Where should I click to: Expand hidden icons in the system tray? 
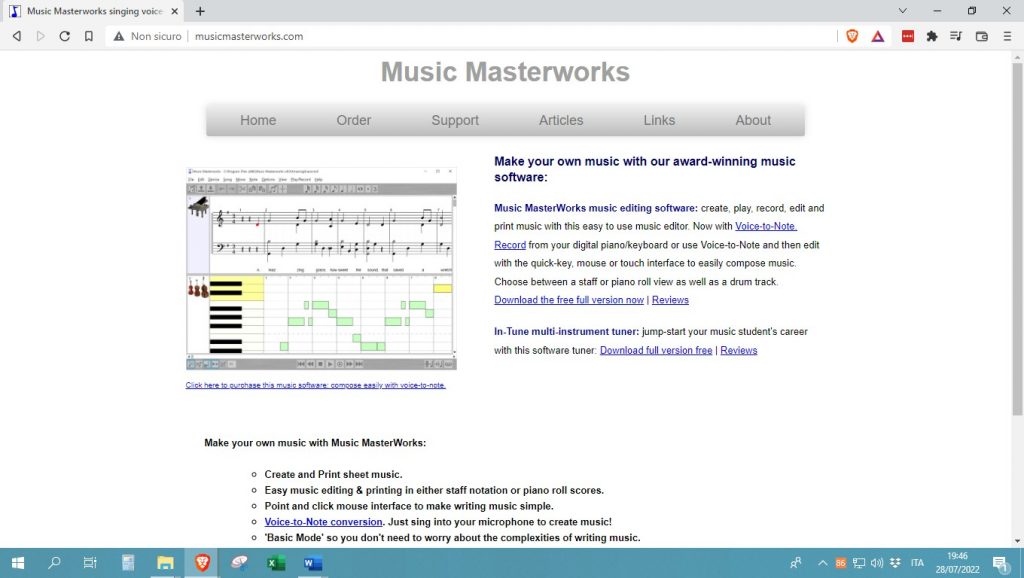[x=823, y=563]
